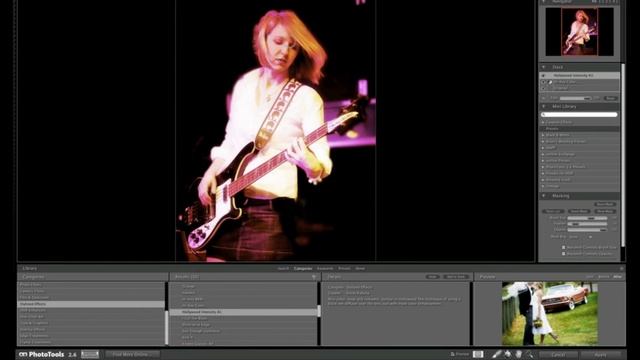Click the brush mask icon on second stack layer

click(x=550, y=82)
